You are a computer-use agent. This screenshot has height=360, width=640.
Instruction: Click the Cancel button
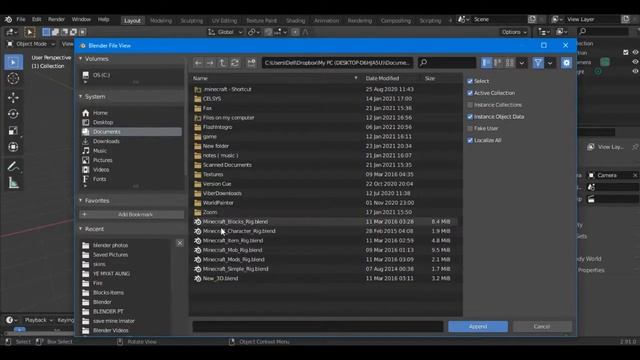[542, 327]
